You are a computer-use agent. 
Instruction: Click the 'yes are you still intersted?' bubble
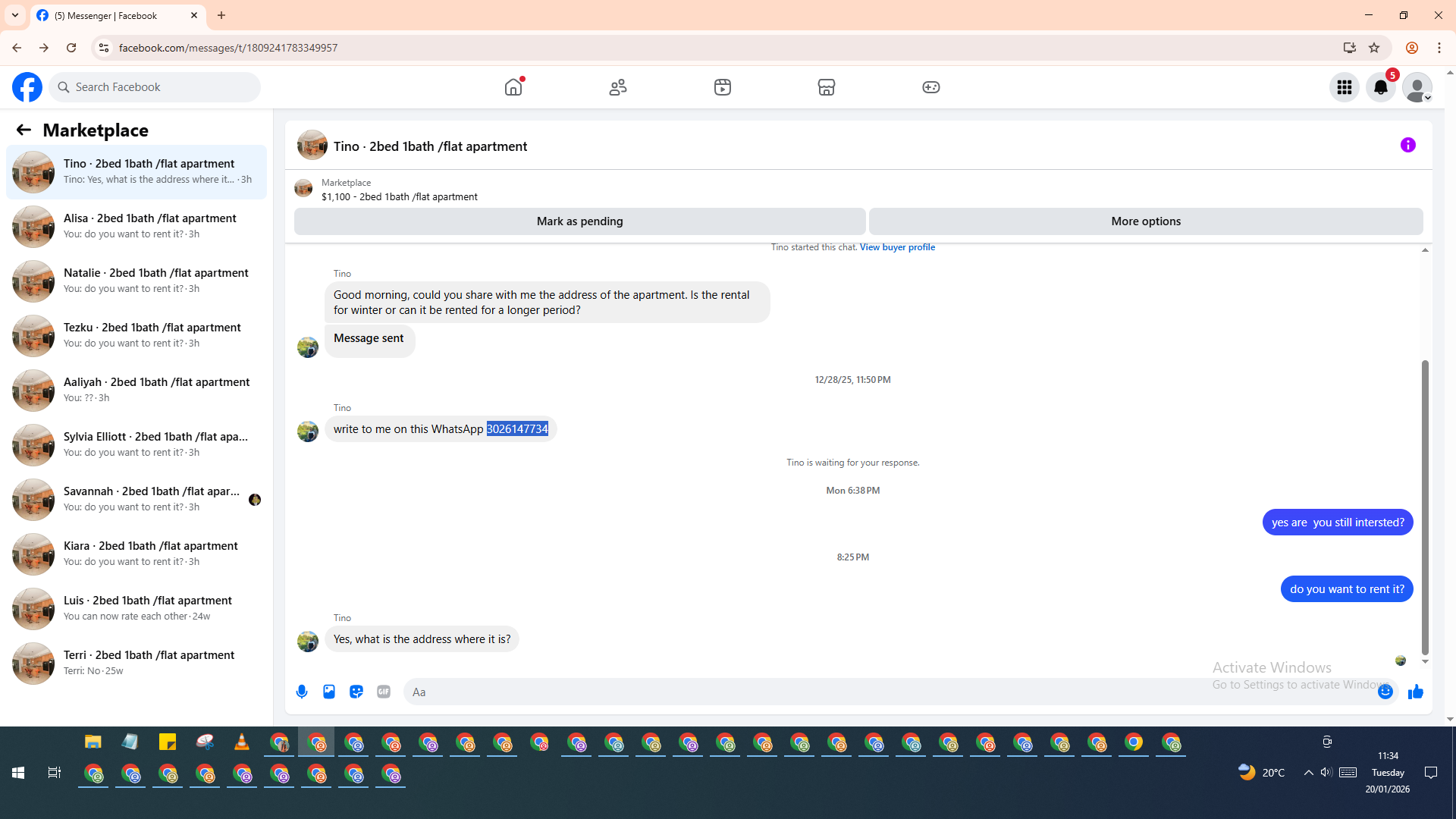coord(1338,522)
